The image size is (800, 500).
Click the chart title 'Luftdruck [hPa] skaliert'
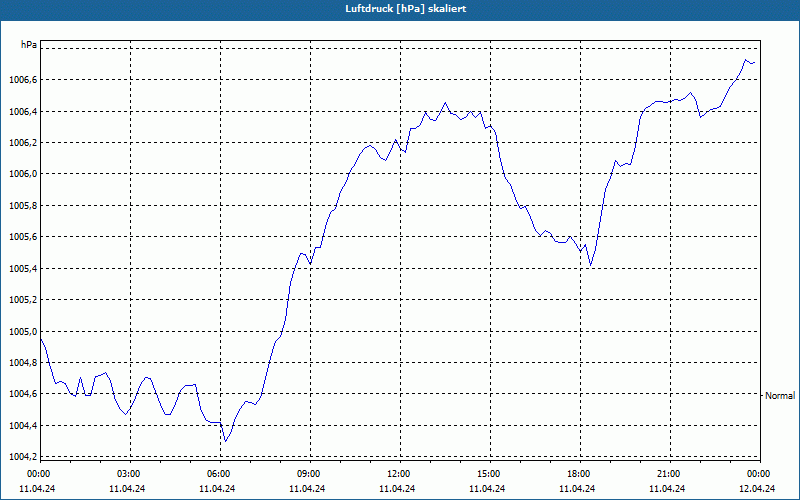406,9
